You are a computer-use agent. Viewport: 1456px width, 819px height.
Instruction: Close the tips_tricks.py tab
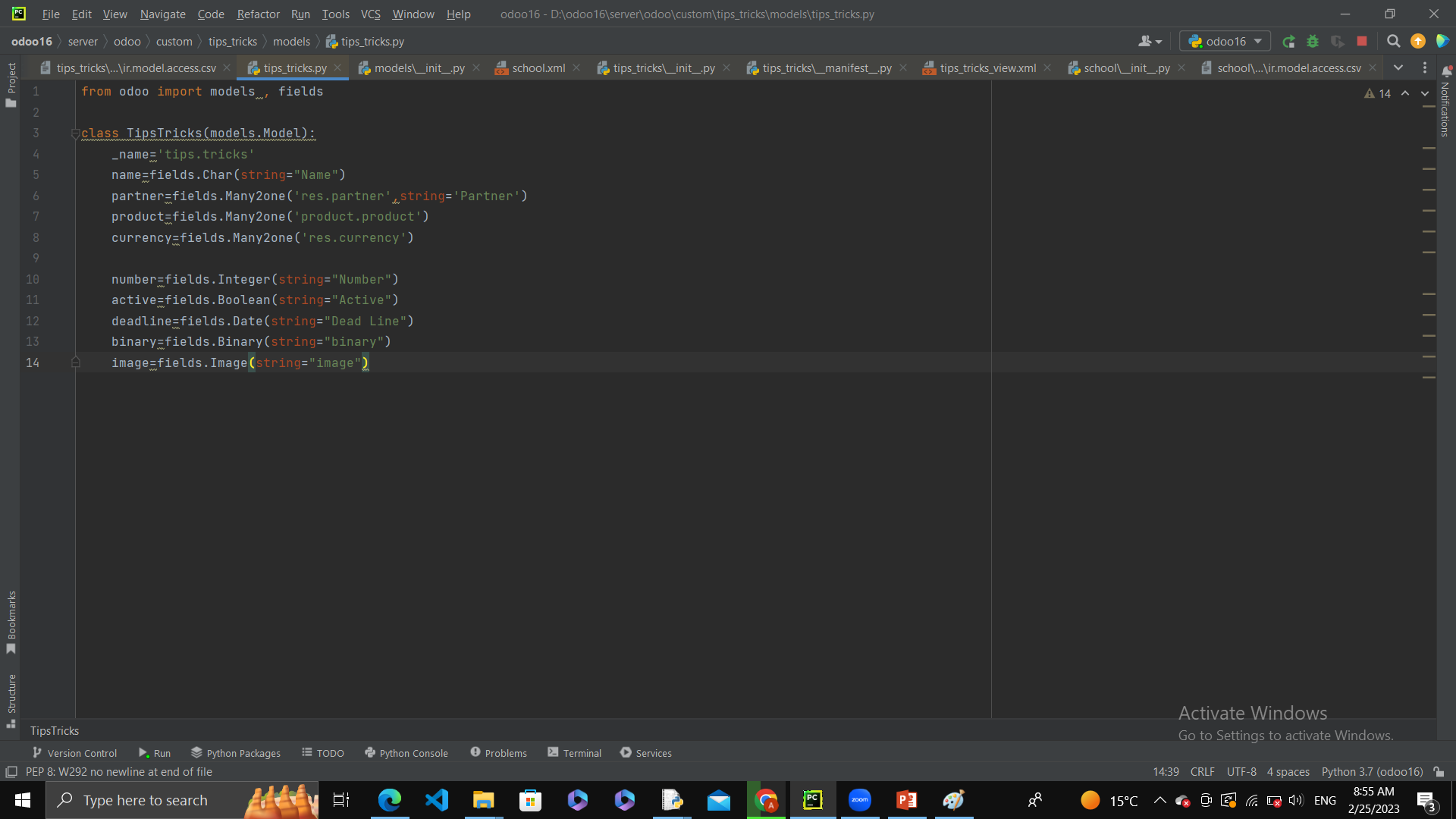(x=337, y=68)
